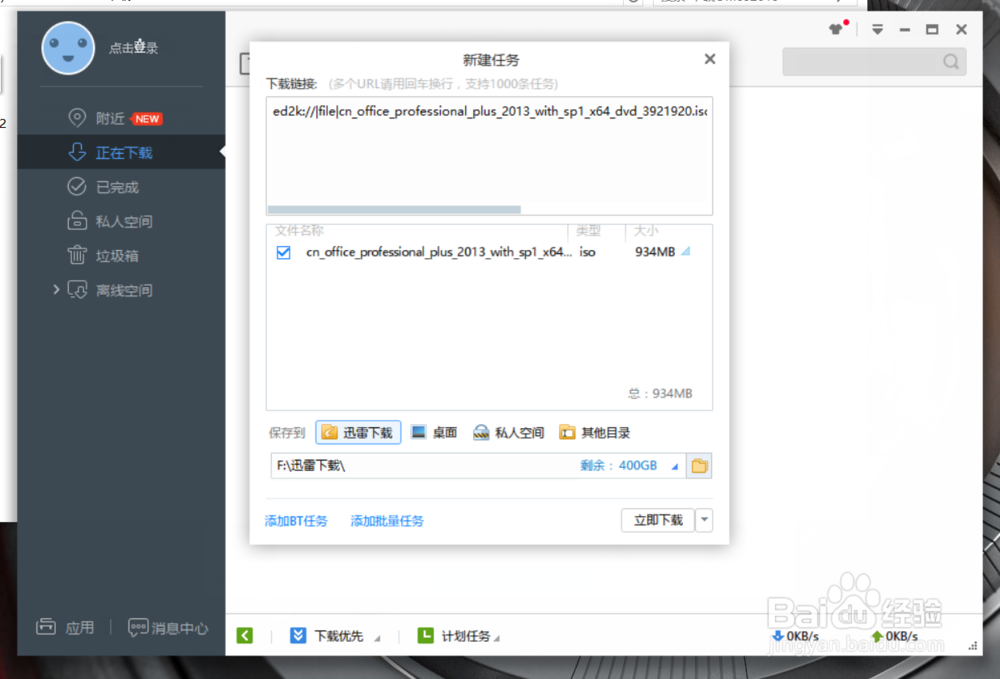Expand the save path history dropdown arrow
The height and width of the screenshot is (679, 1000).
675,466
